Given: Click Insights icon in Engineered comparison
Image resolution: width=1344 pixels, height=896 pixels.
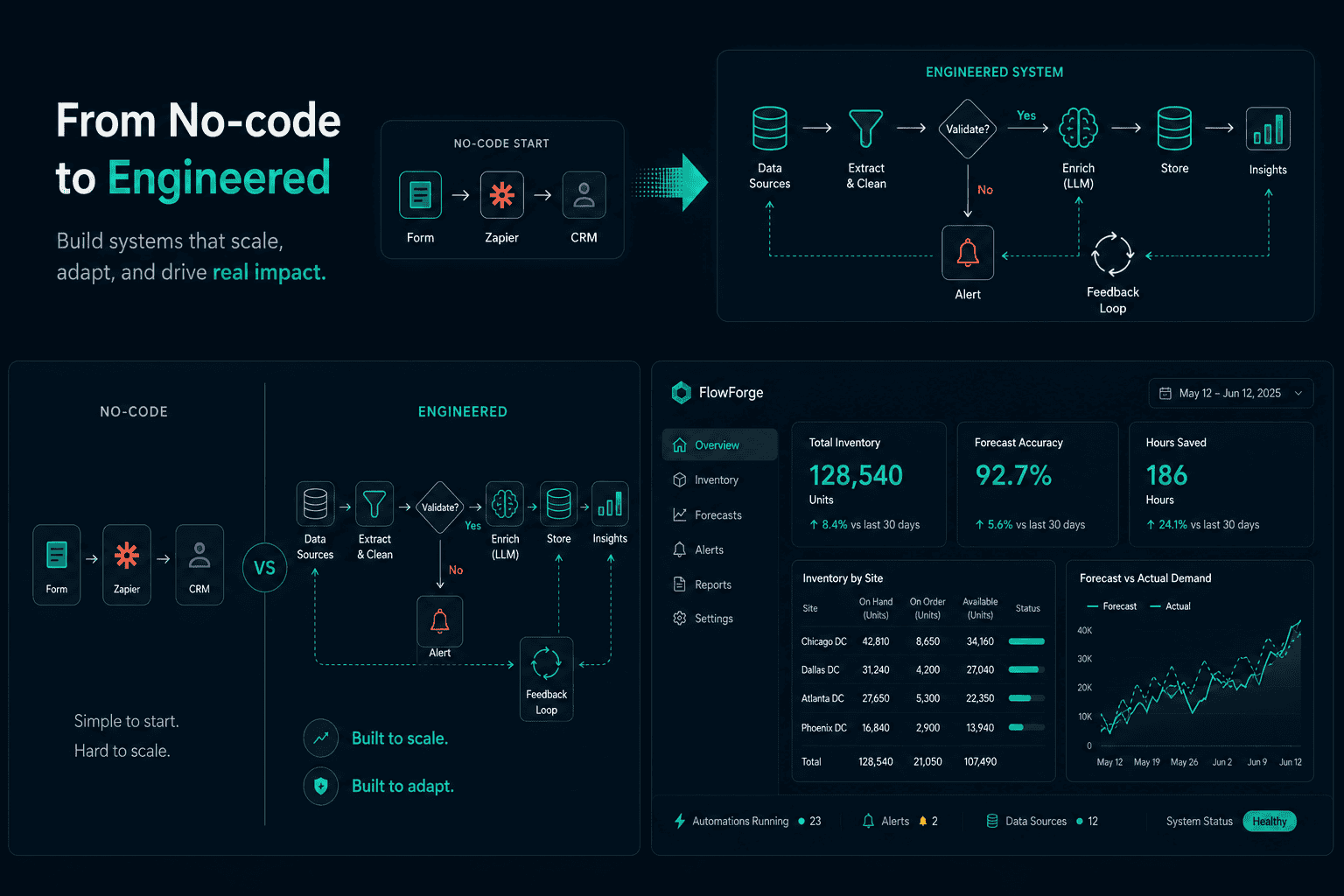Looking at the screenshot, I should point(610,505).
